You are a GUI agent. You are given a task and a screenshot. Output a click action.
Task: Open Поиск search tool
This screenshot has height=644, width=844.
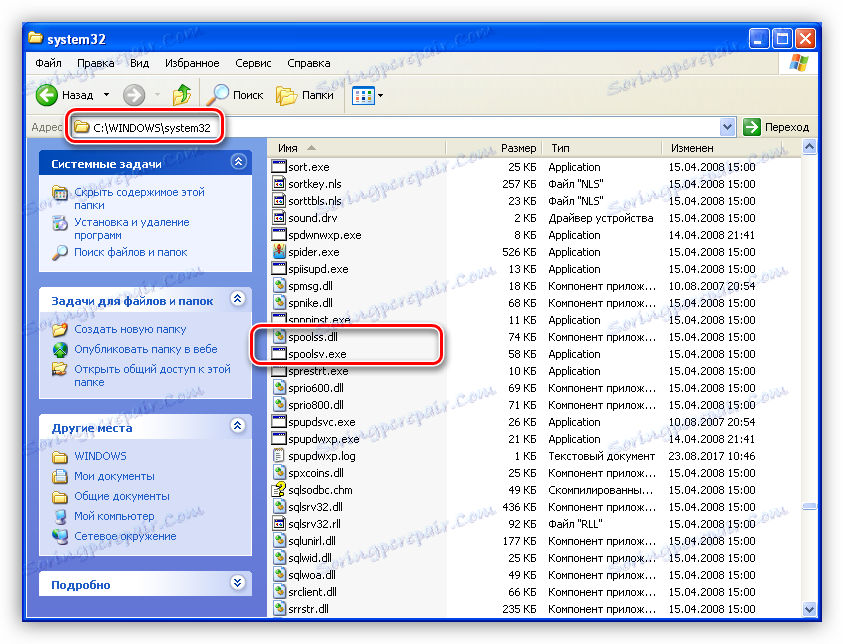click(235, 95)
